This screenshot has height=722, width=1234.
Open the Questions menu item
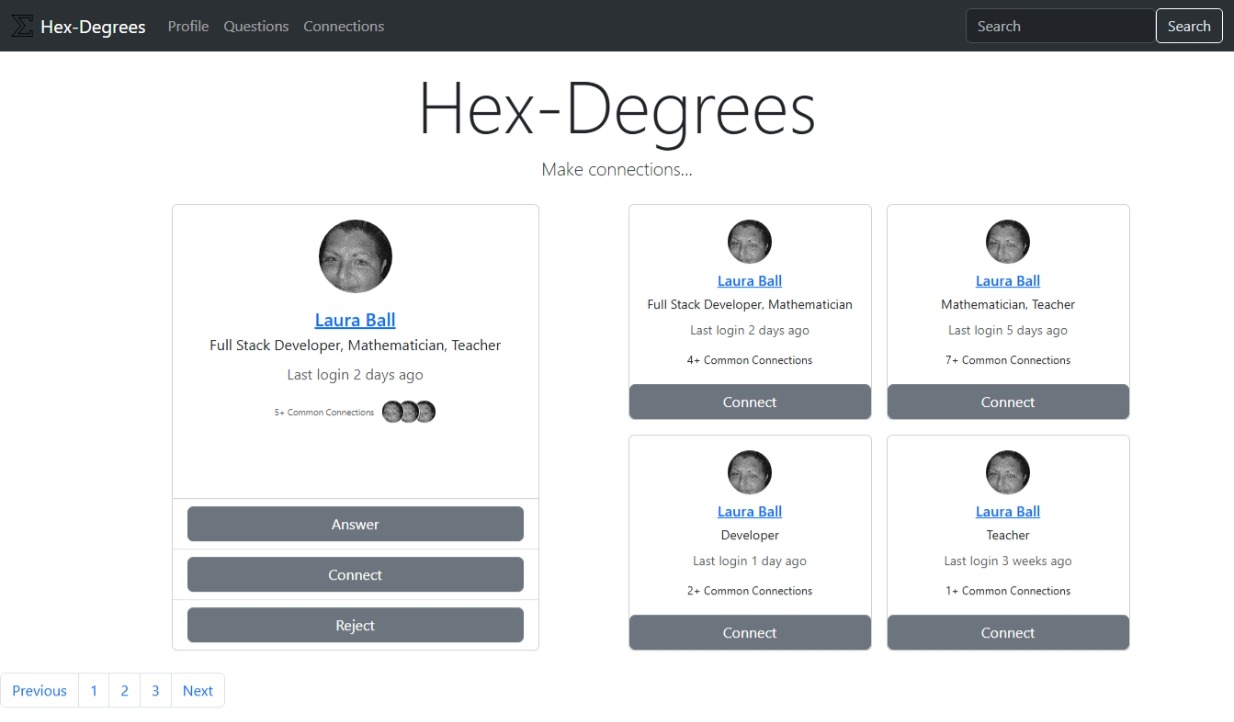tap(256, 26)
